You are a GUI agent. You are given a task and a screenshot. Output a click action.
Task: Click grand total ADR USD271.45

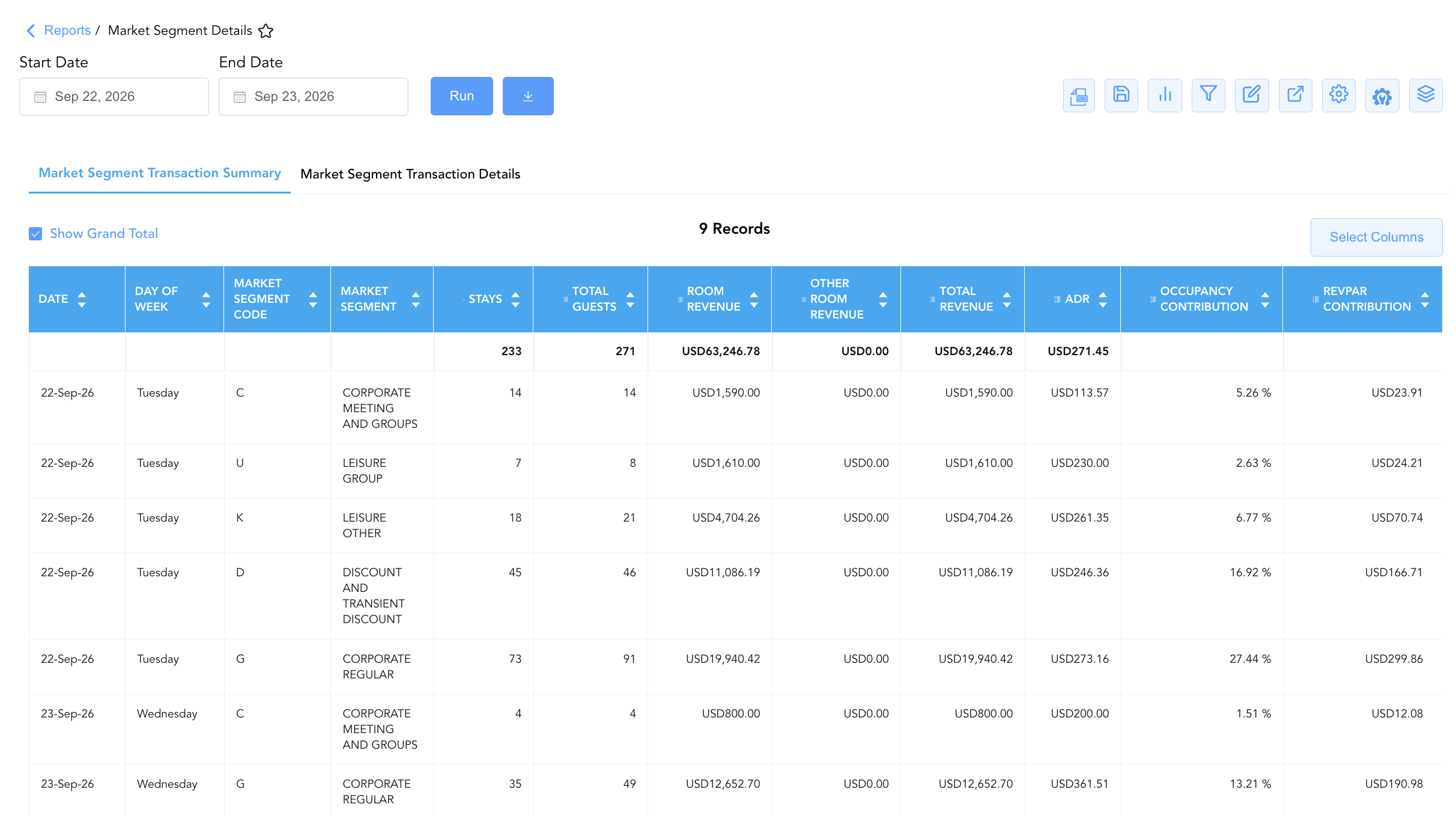coord(1078,352)
